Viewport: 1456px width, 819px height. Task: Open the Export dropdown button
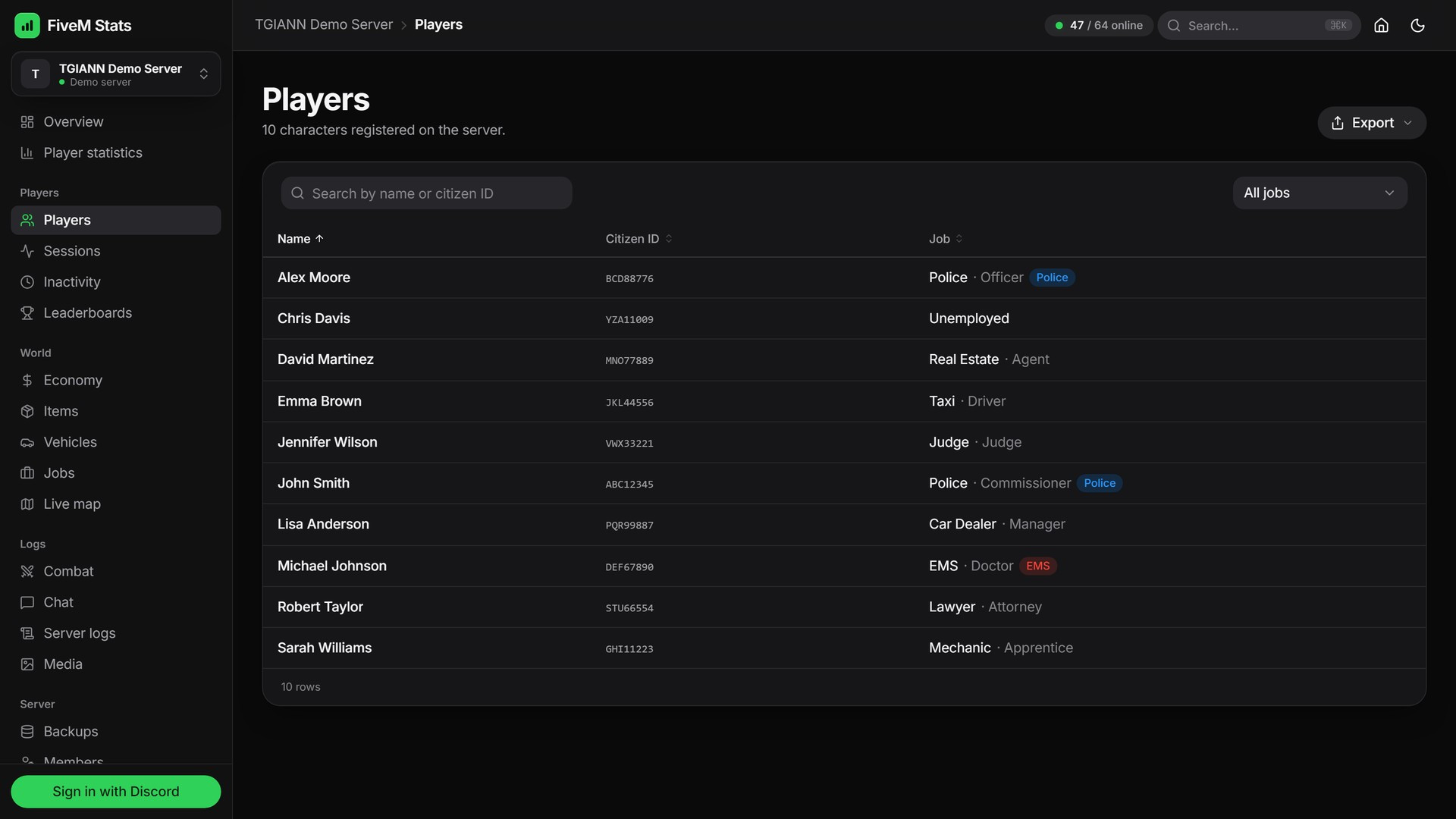1371,123
